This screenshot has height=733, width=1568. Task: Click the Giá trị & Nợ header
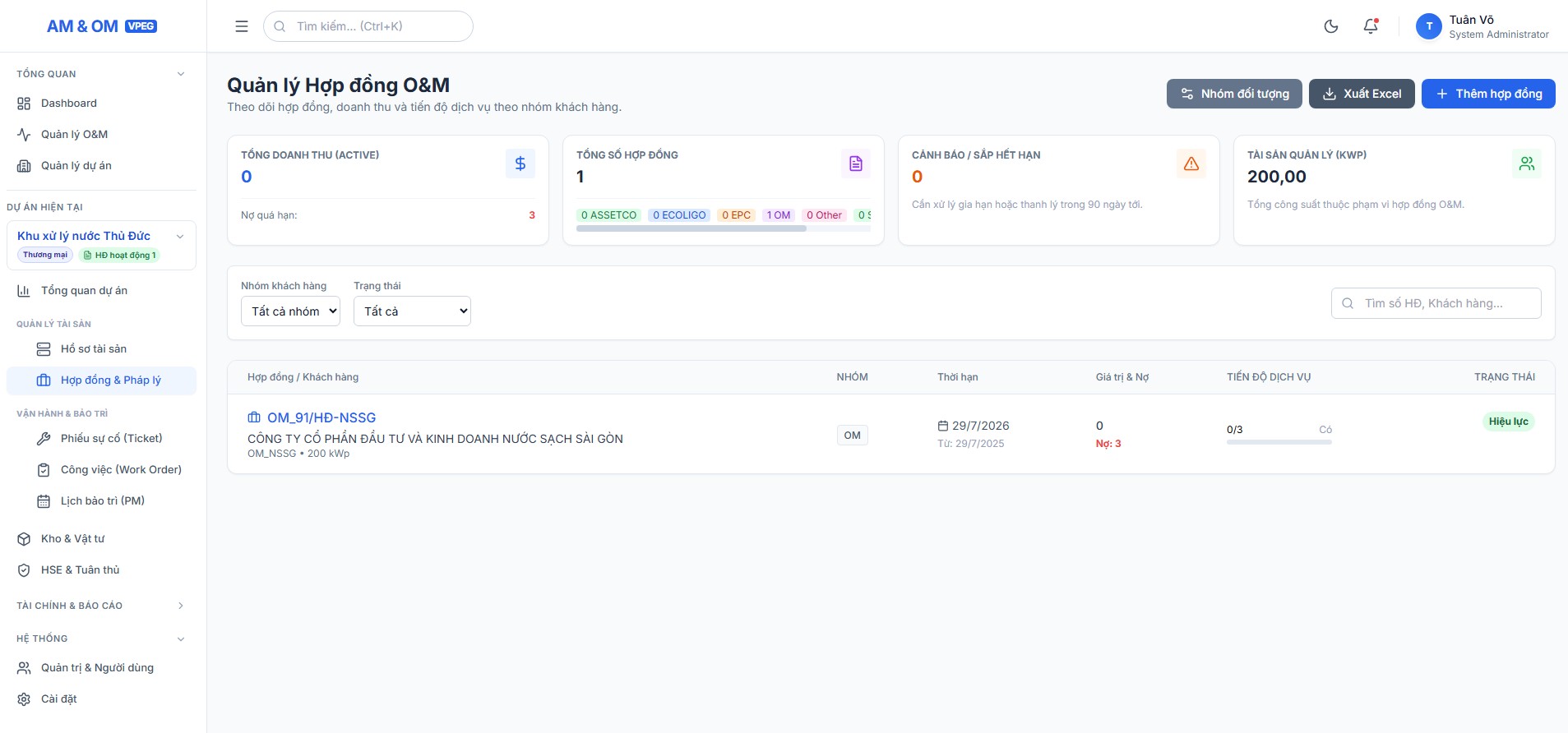(x=1122, y=377)
